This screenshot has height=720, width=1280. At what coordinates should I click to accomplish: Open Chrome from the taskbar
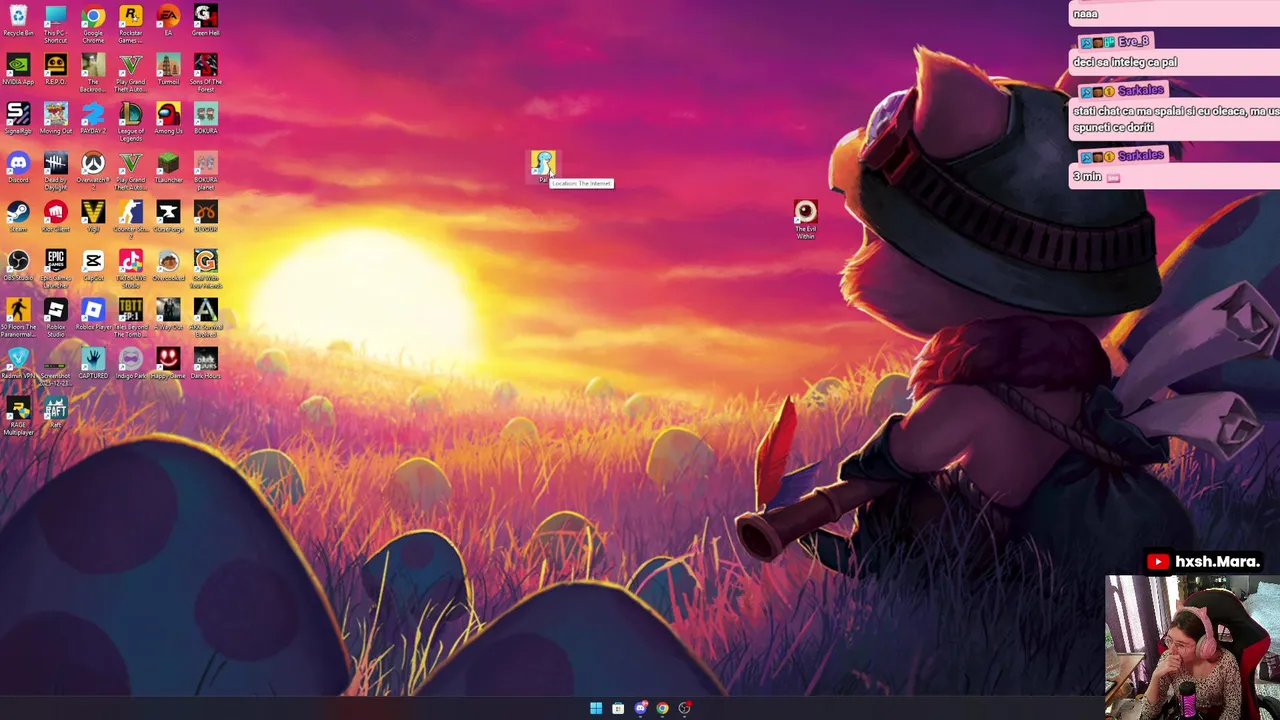tap(662, 708)
